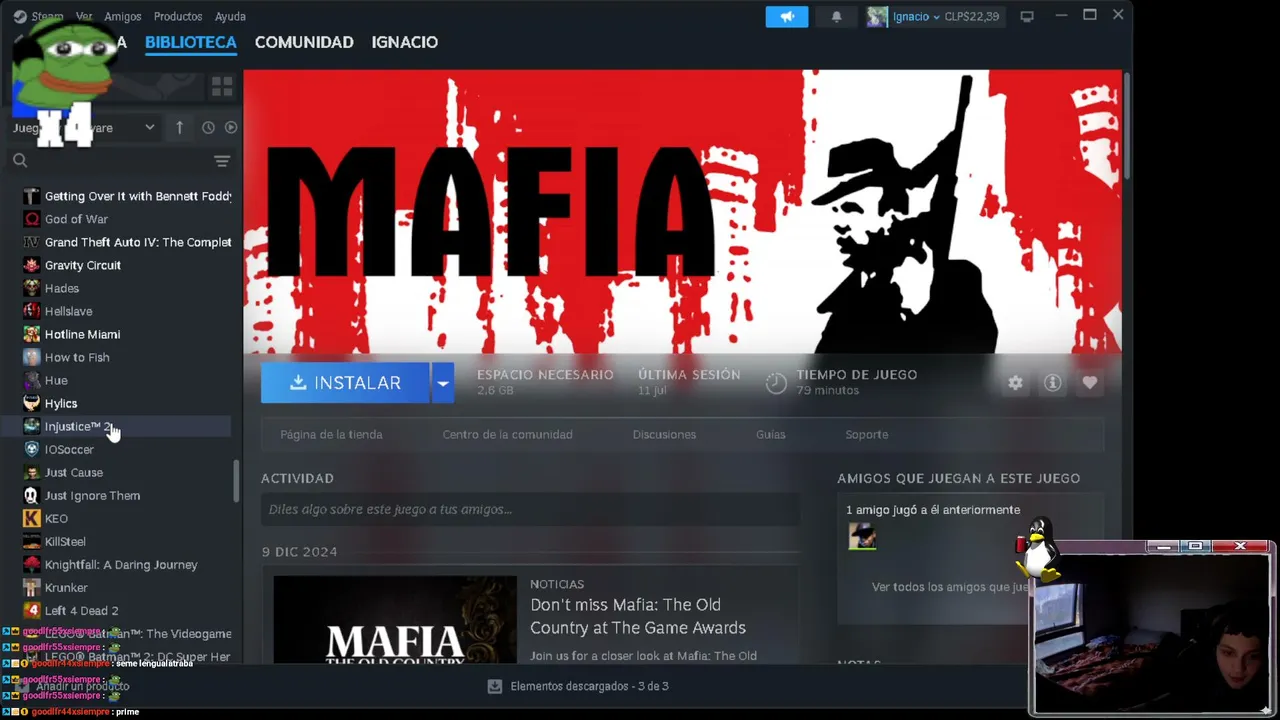Select Hellslave game icon
Screen dimensions: 1280x720
[x=32, y=311]
